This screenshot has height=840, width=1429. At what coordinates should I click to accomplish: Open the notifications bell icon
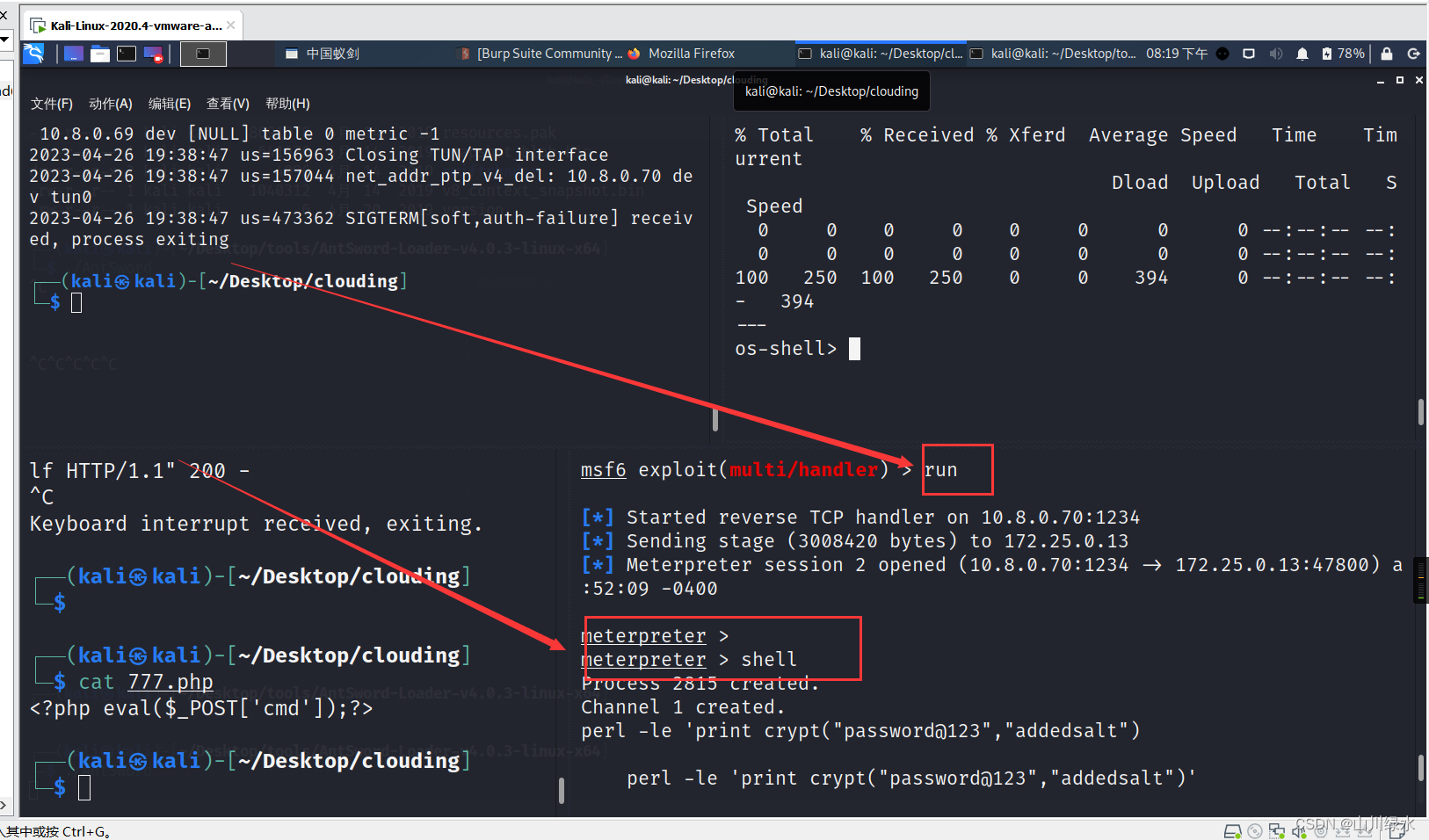(x=1302, y=54)
